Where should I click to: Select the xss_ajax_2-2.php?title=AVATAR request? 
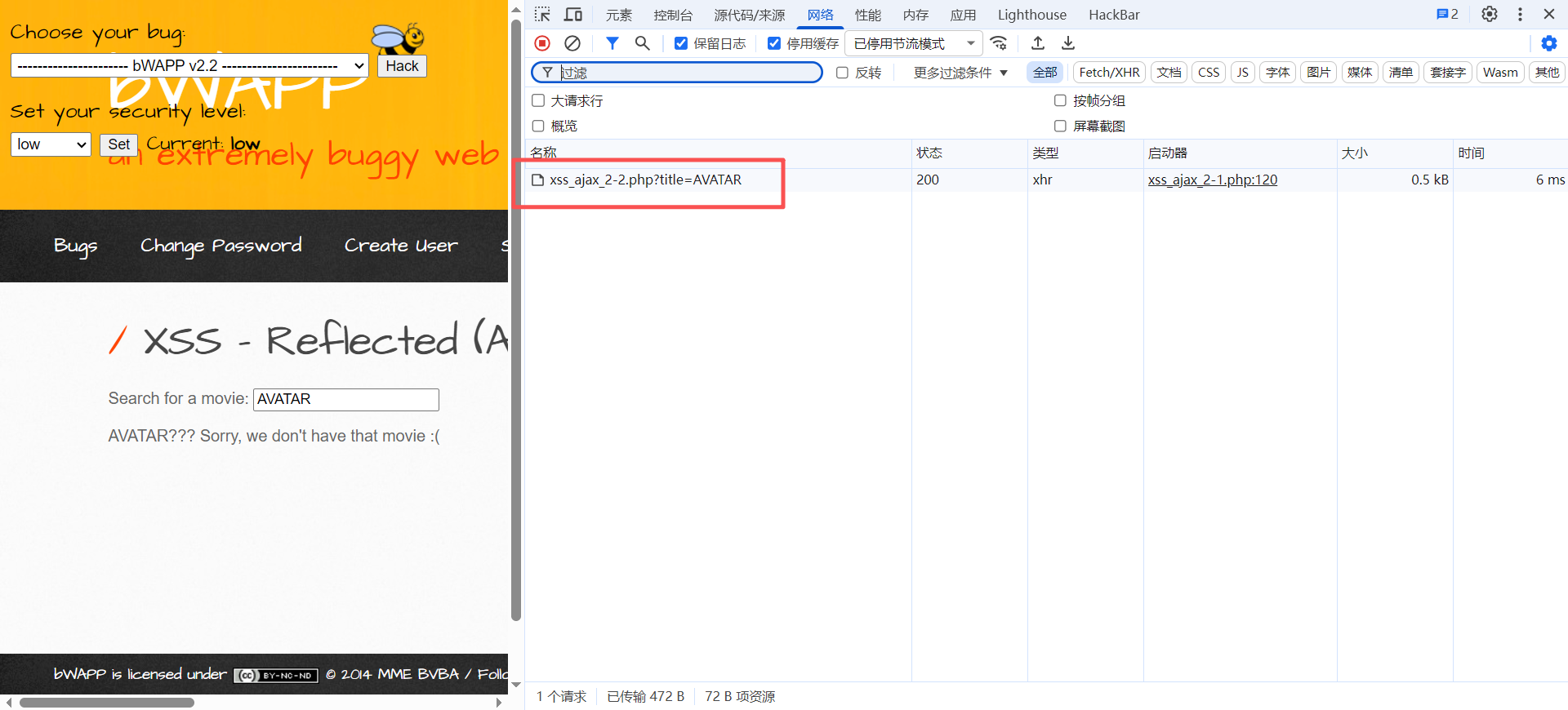click(x=645, y=180)
